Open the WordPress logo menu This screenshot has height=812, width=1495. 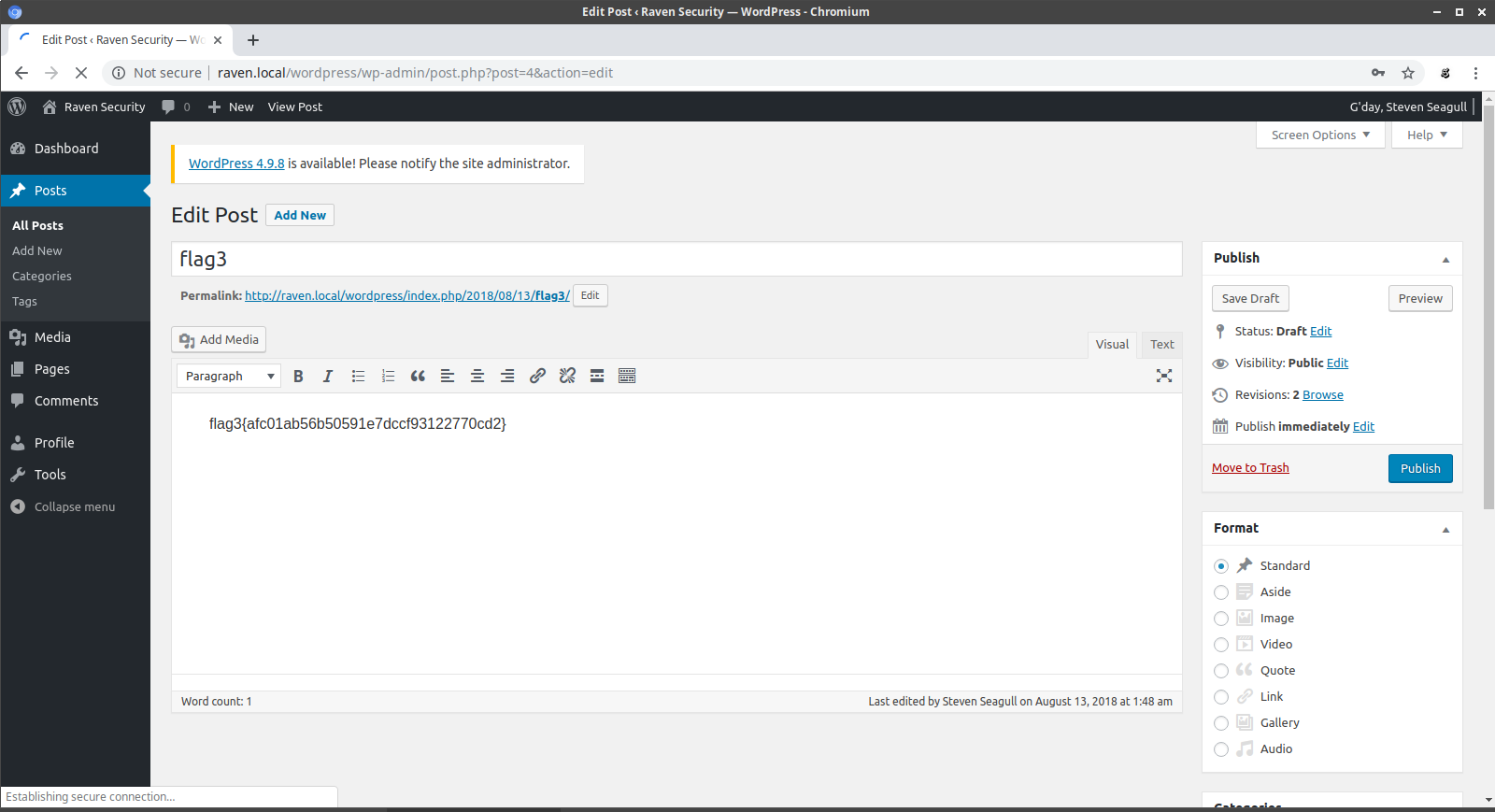(x=17, y=107)
